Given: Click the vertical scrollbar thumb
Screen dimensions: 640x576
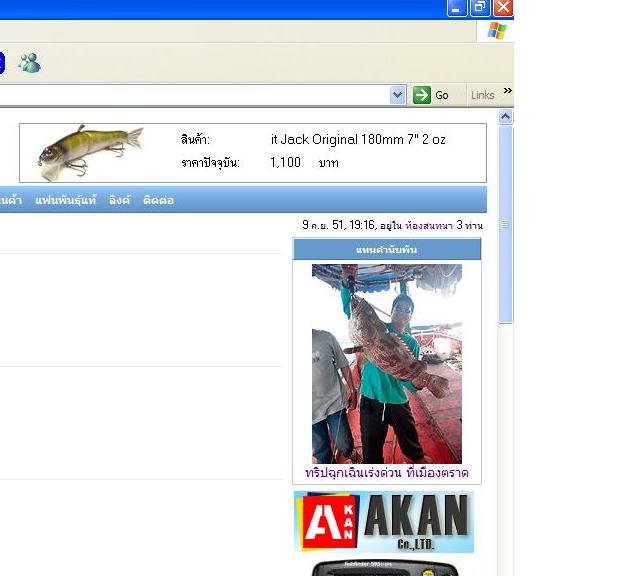Looking at the screenshot, I should point(505,225).
